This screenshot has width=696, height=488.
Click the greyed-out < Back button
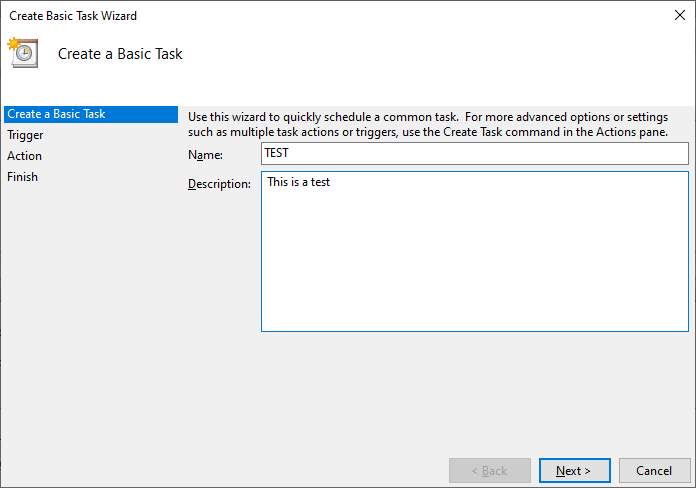click(490, 470)
